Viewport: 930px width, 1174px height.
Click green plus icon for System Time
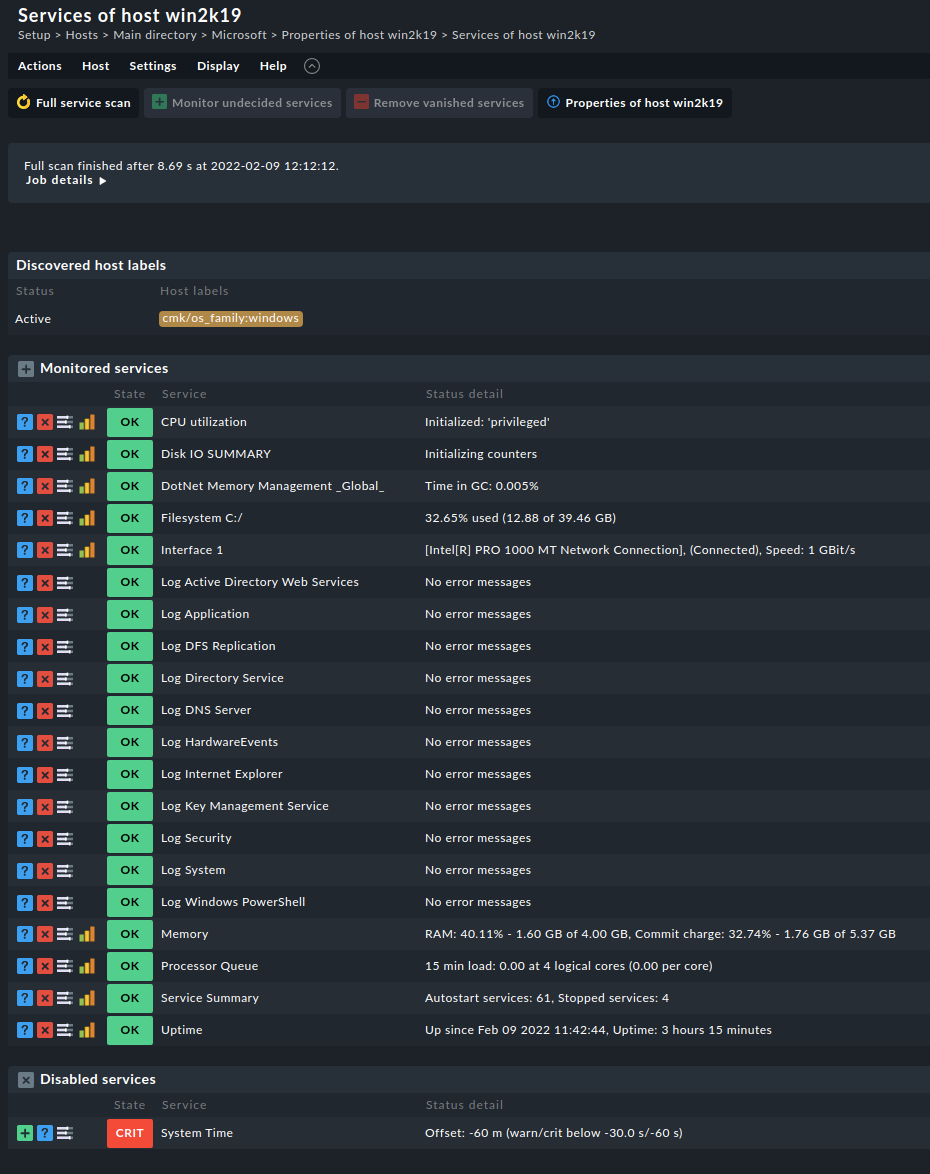click(25, 1133)
